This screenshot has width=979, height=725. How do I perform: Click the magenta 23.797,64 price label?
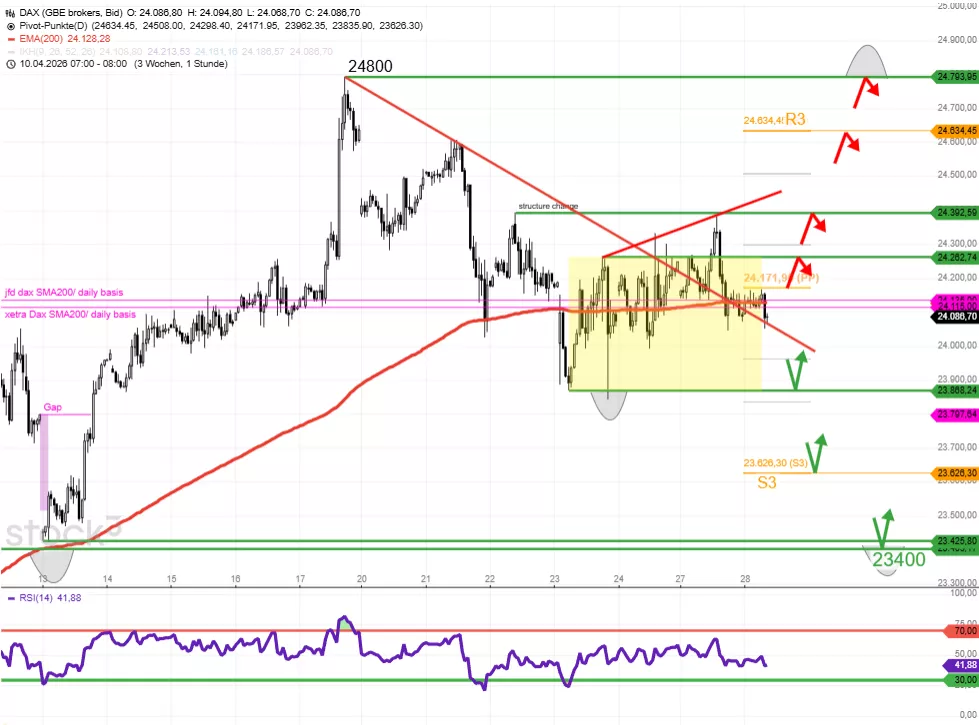click(x=954, y=414)
